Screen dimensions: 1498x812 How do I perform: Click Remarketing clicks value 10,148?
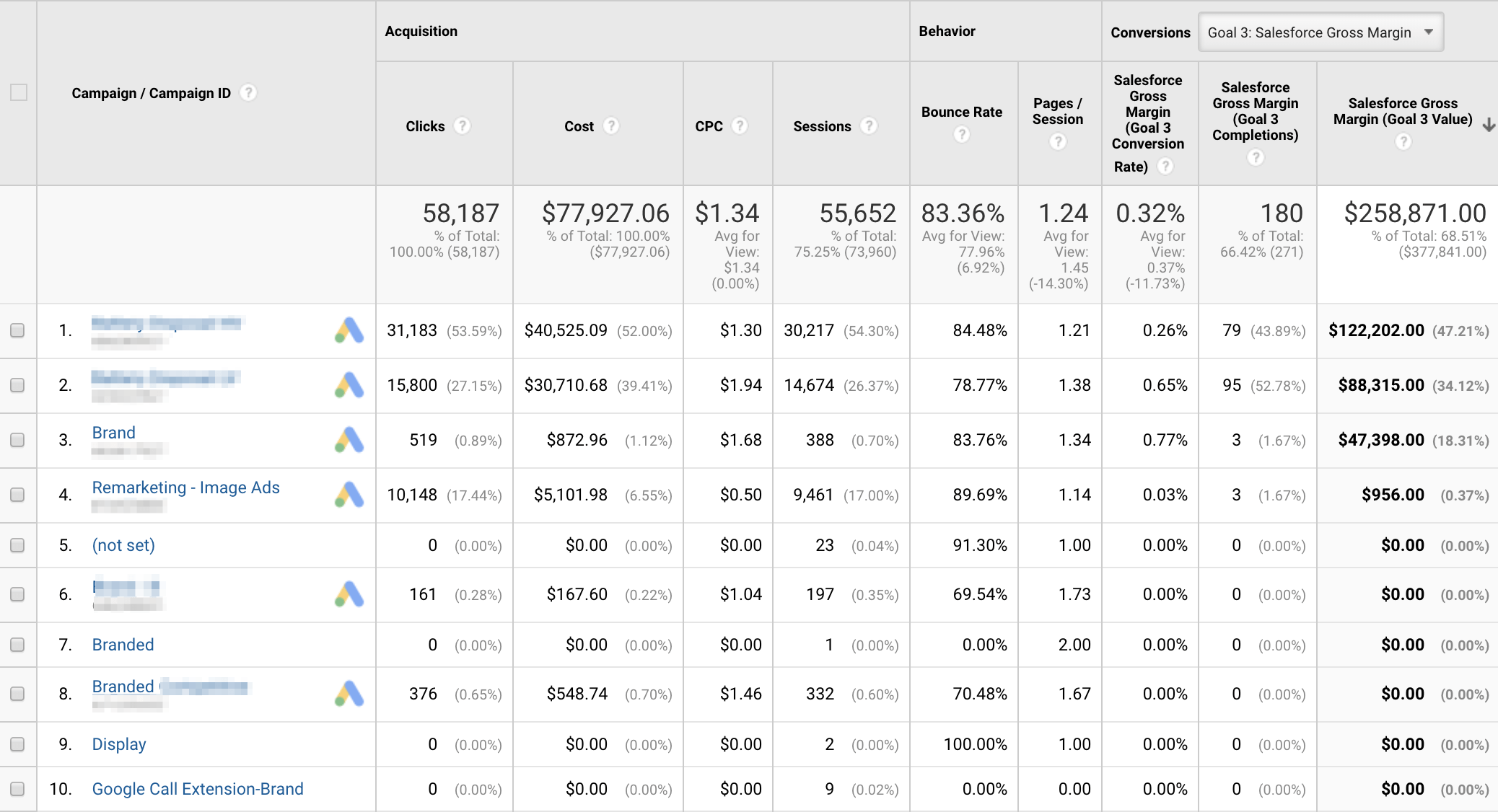point(412,495)
